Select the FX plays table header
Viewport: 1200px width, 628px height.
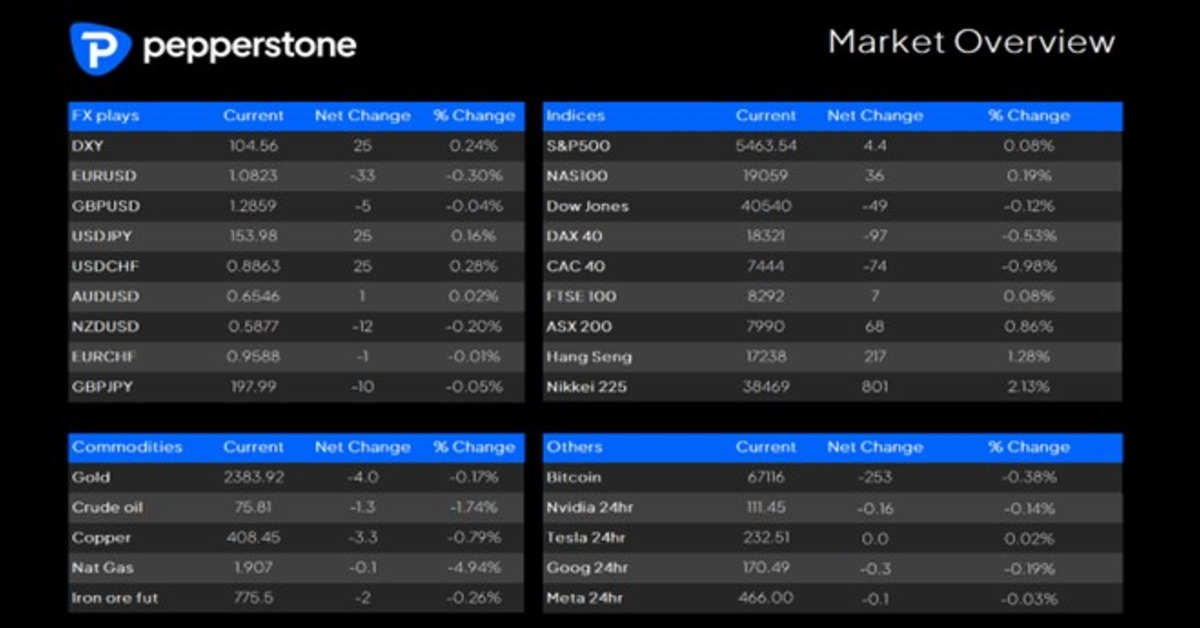tap(105, 116)
